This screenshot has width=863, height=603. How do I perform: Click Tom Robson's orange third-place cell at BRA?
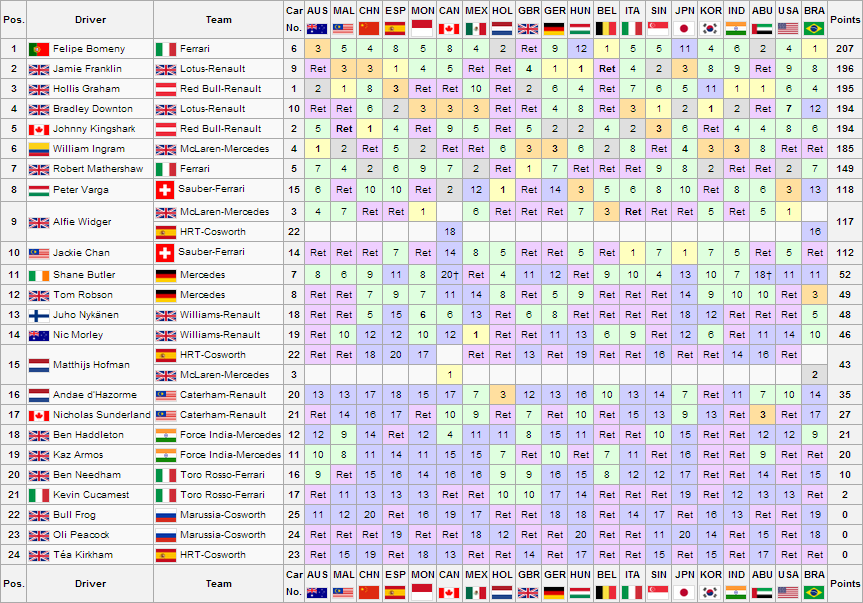click(815, 295)
